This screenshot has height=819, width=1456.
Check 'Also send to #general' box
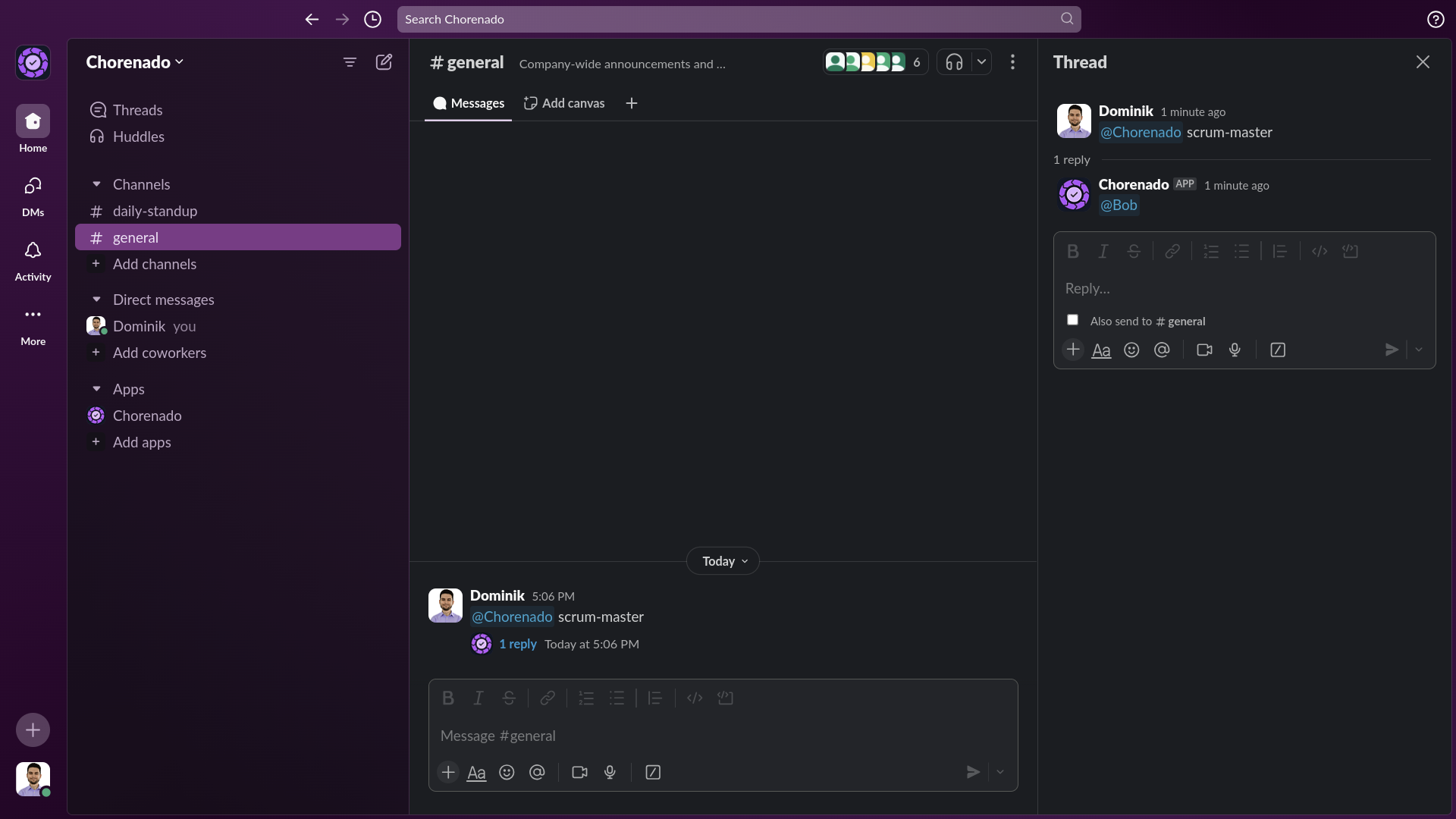[x=1072, y=320]
